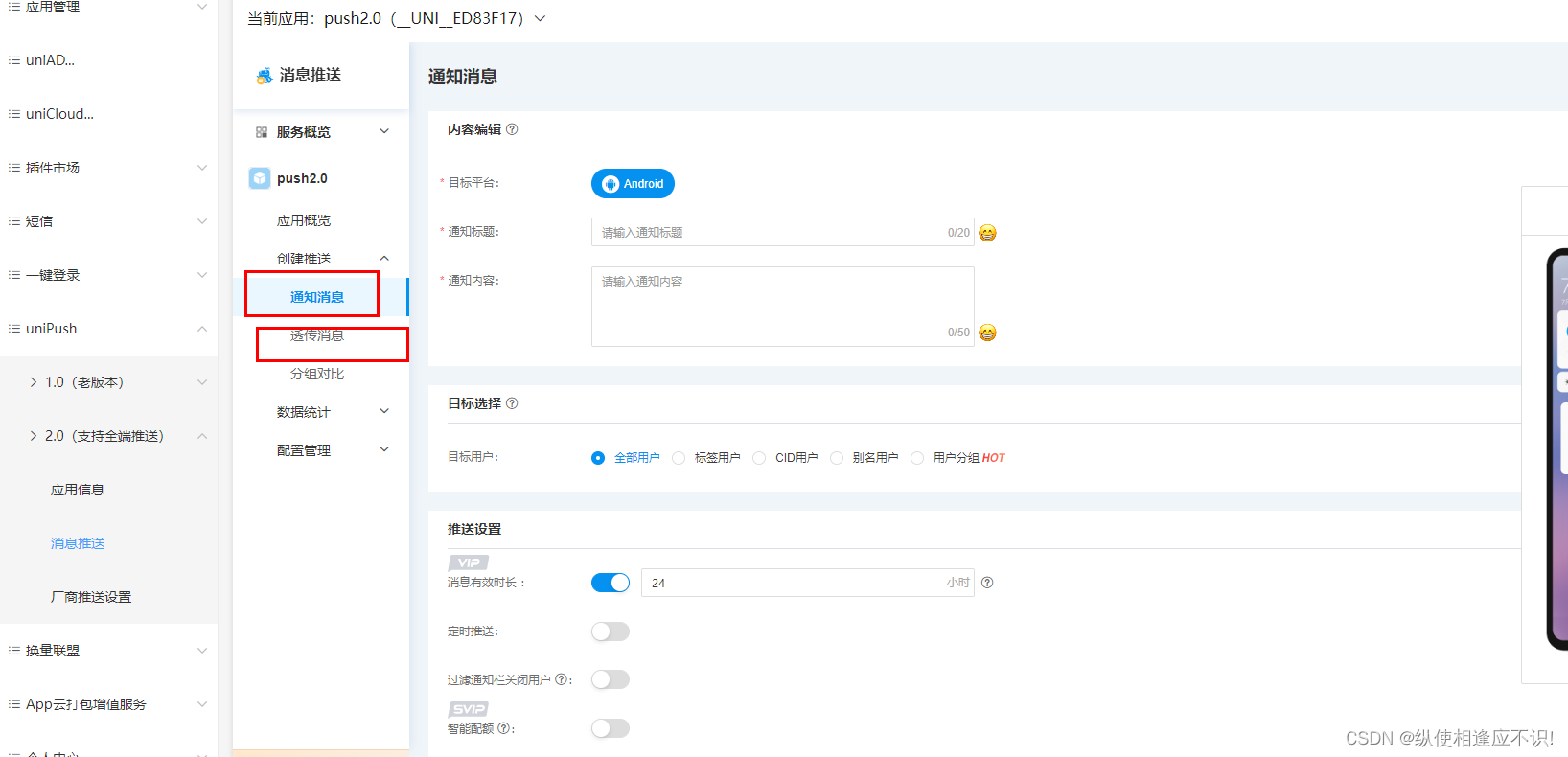Expand the 配置管理 submenu chevron
Screen dimensions: 1568x757
[x=384, y=449]
